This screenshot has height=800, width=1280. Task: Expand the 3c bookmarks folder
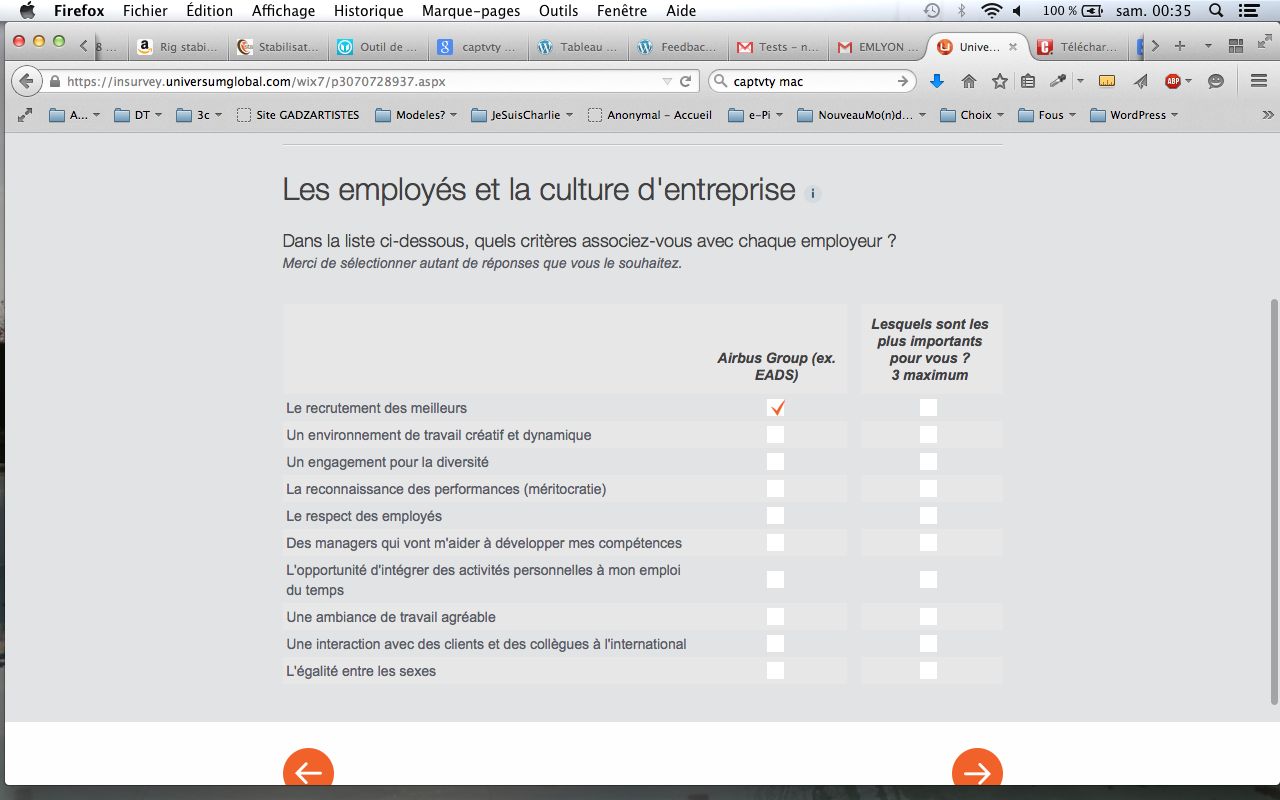coord(199,115)
